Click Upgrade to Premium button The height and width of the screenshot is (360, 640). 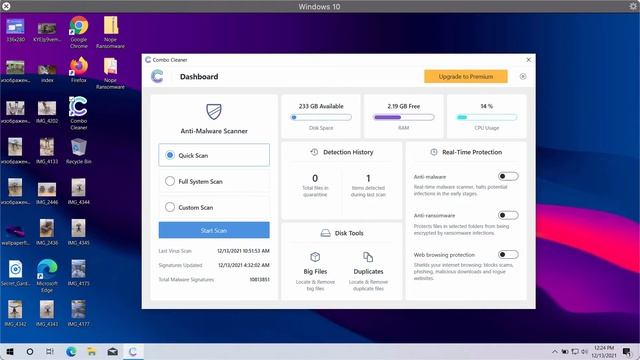click(466, 76)
